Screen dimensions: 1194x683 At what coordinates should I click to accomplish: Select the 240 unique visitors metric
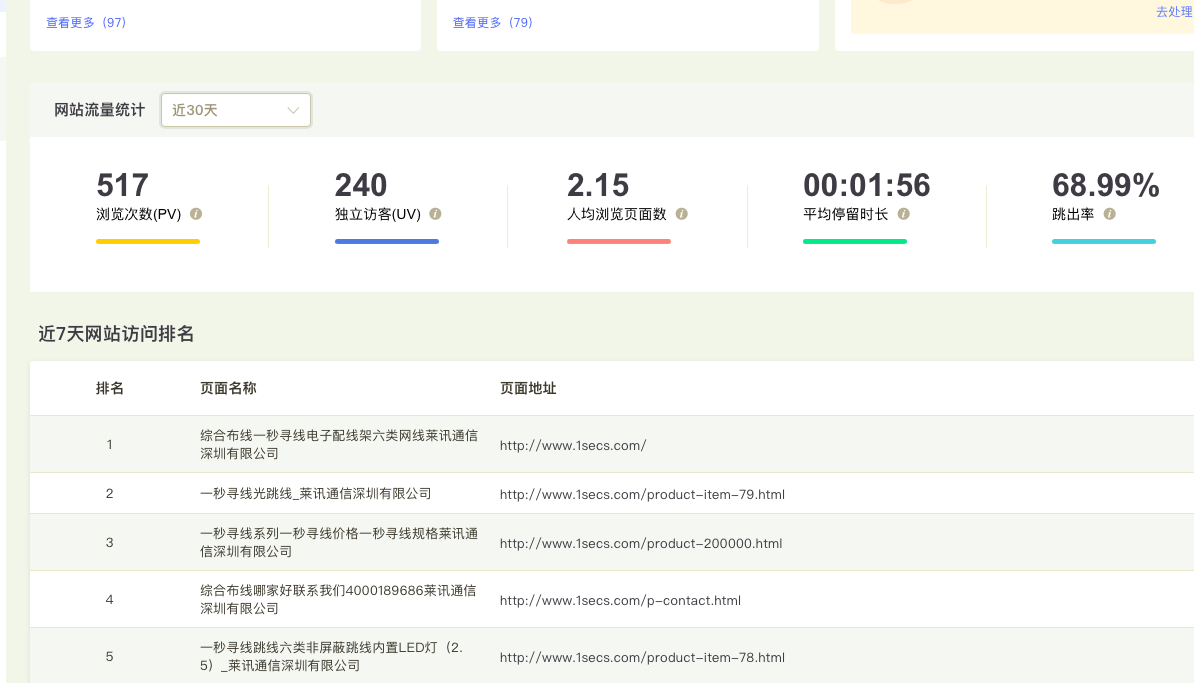tap(361, 186)
